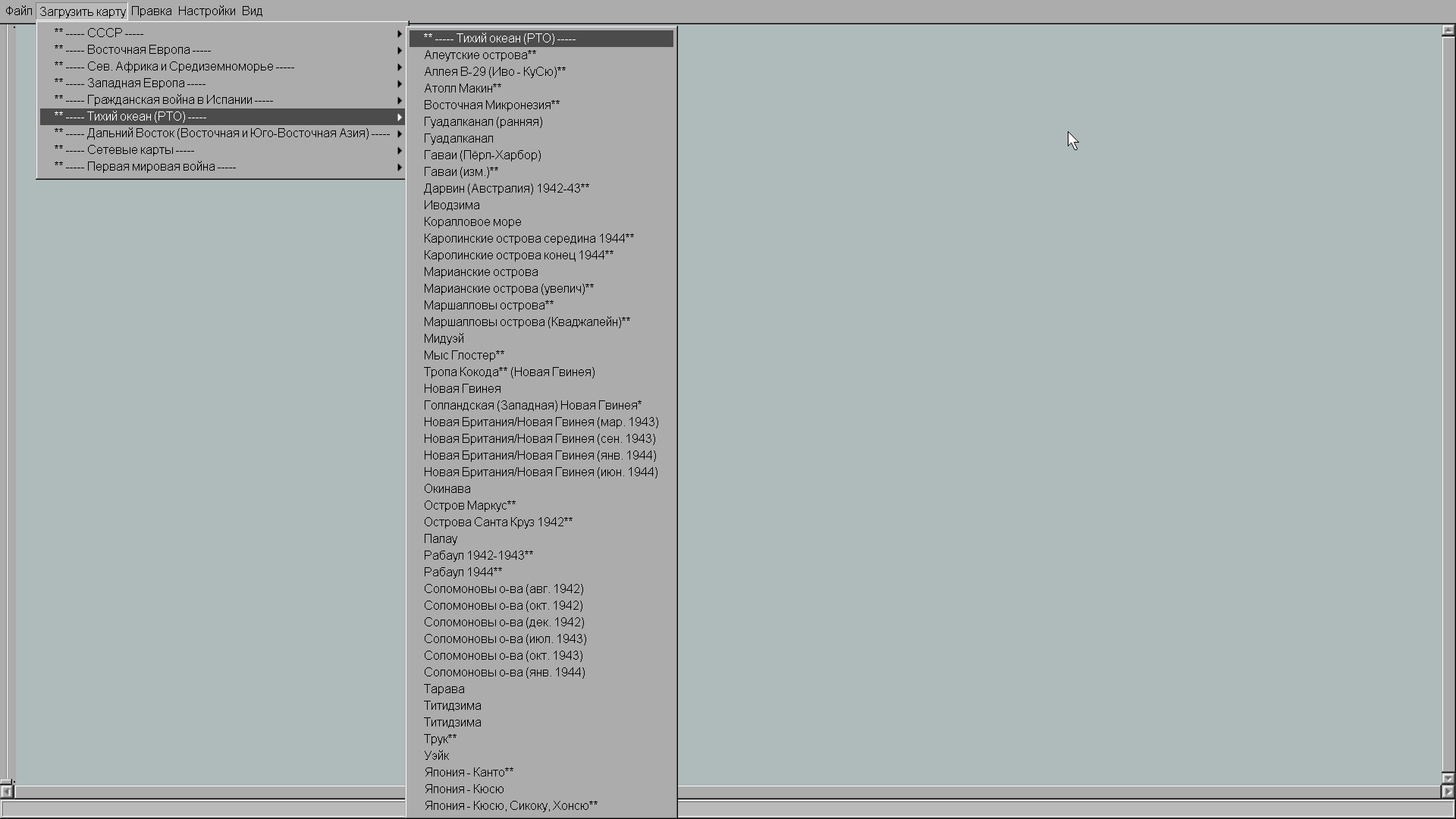Load the Гавайи (Пёрл-Харбор) map
The width and height of the screenshot is (1456, 819).
(541, 155)
